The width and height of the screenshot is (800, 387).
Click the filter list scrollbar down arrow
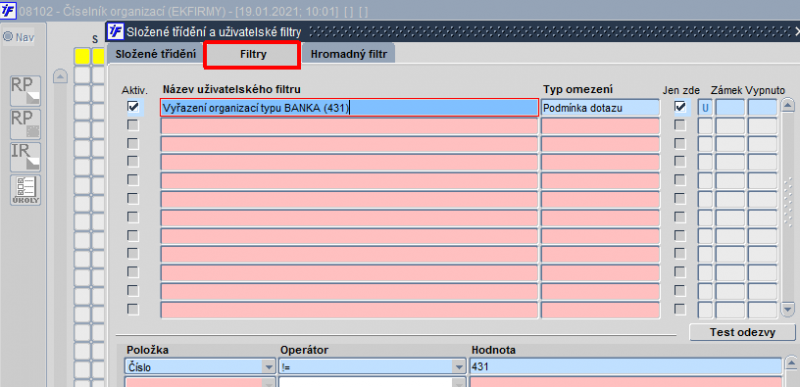(x=788, y=309)
